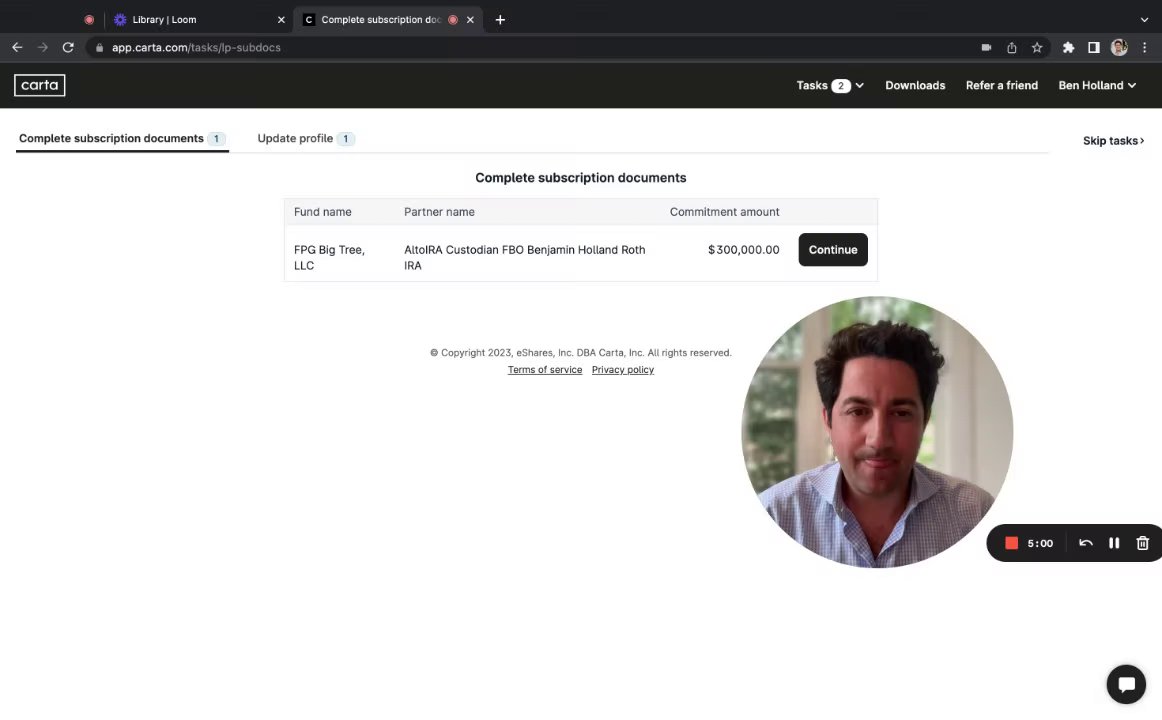The height and width of the screenshot is (720, 1162).
Task: Click the AltoIRA Custodian partner name
Action: click(x=524, y=258)
